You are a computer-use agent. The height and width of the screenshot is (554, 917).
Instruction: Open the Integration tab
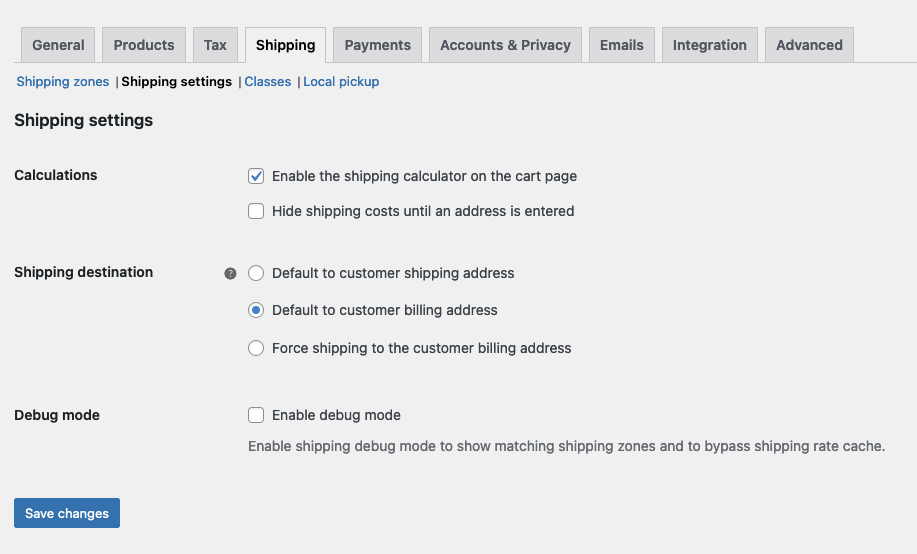[709, 45]
